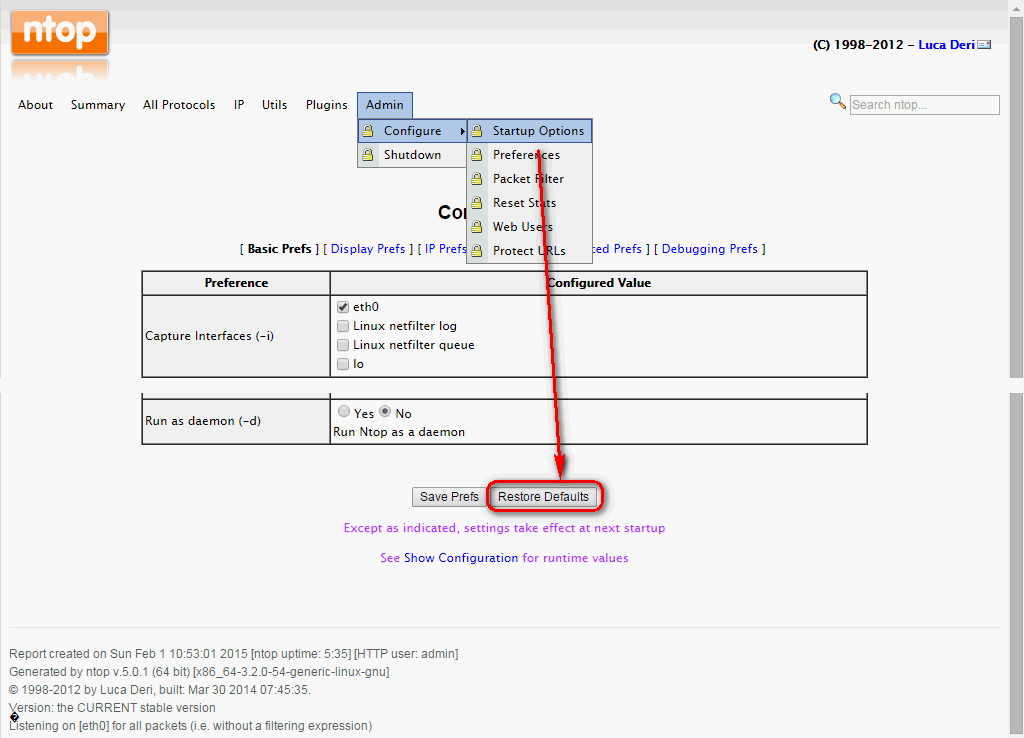
Task: Enable Linux netfilter log interface
Action: [x=343, y=326]
